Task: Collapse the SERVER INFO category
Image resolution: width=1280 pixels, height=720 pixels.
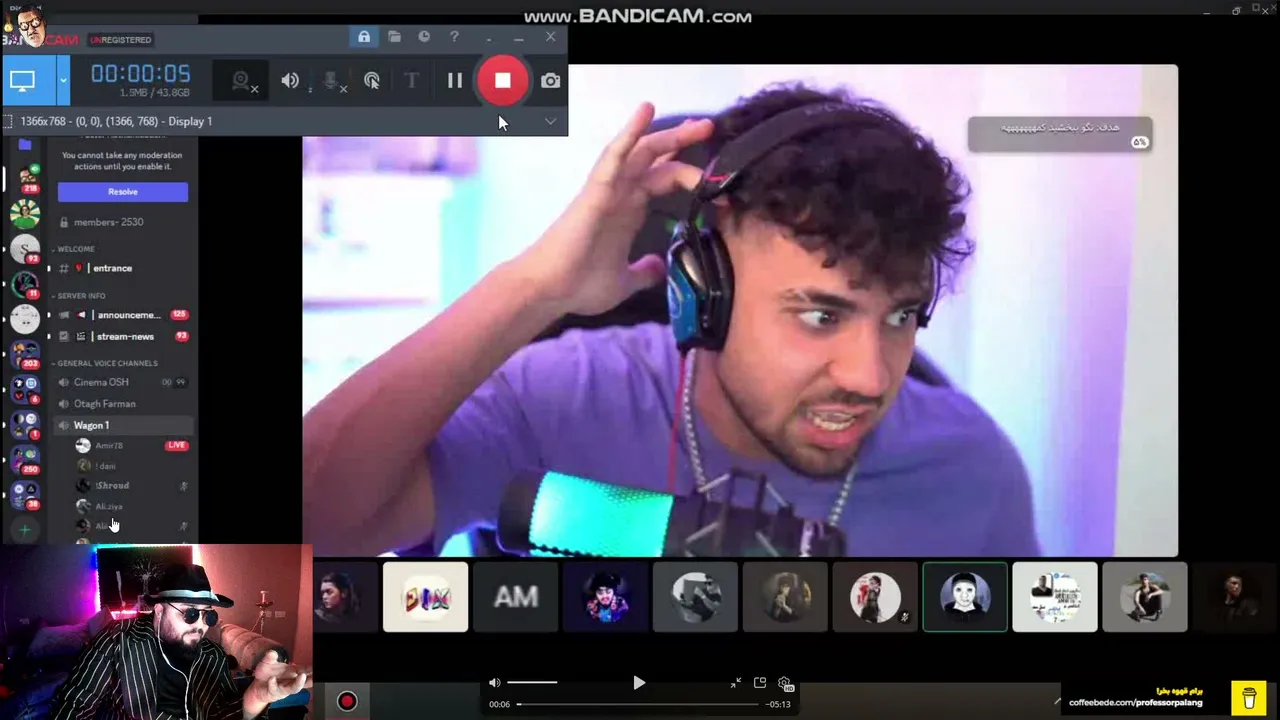Action: 80,296
